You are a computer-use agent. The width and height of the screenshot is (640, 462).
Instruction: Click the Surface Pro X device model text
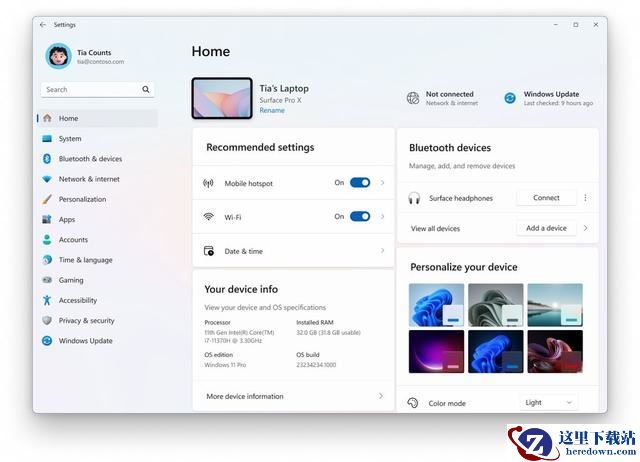tap(280, 100)
